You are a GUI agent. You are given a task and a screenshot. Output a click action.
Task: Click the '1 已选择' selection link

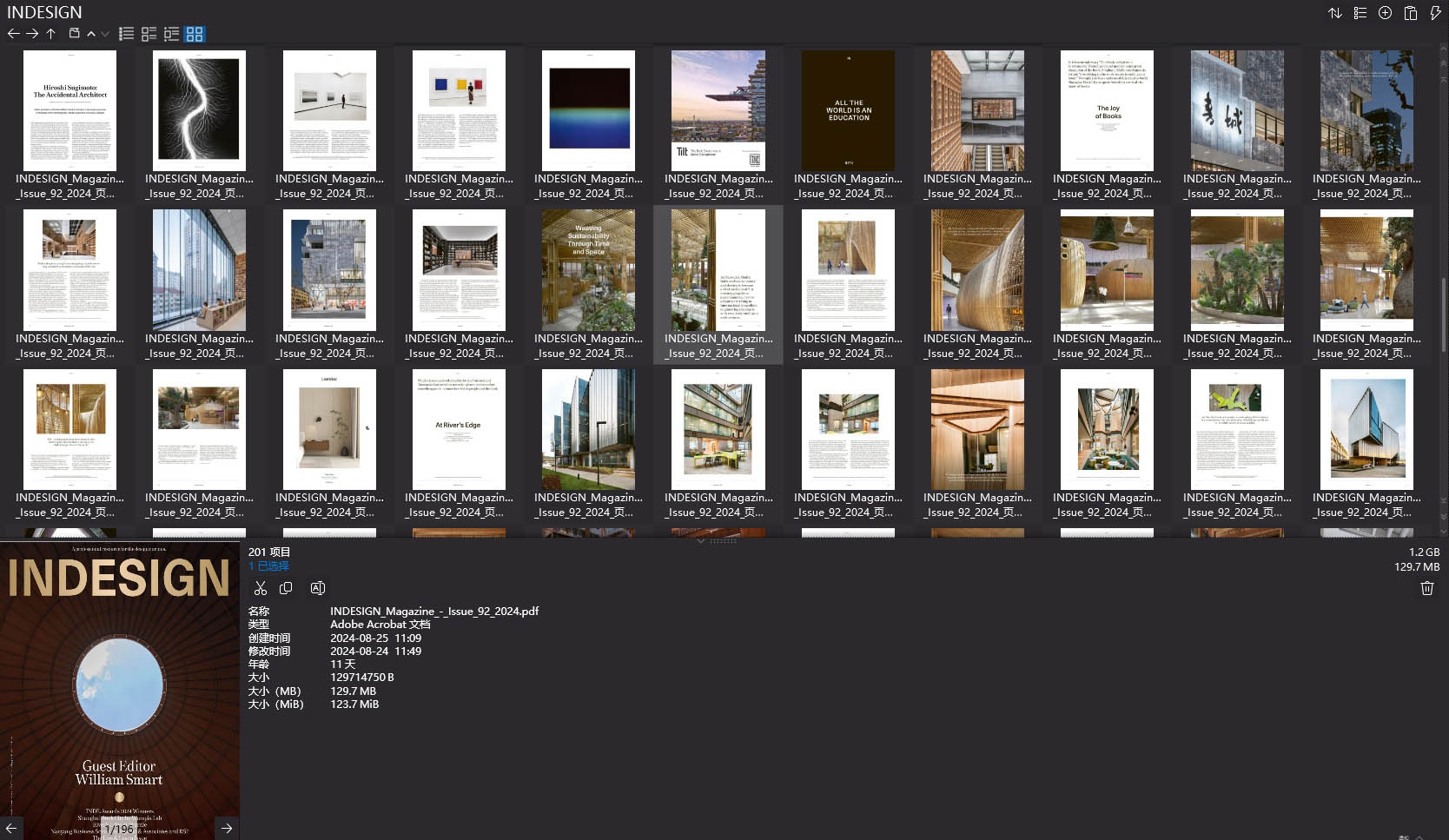pos(268,566)
